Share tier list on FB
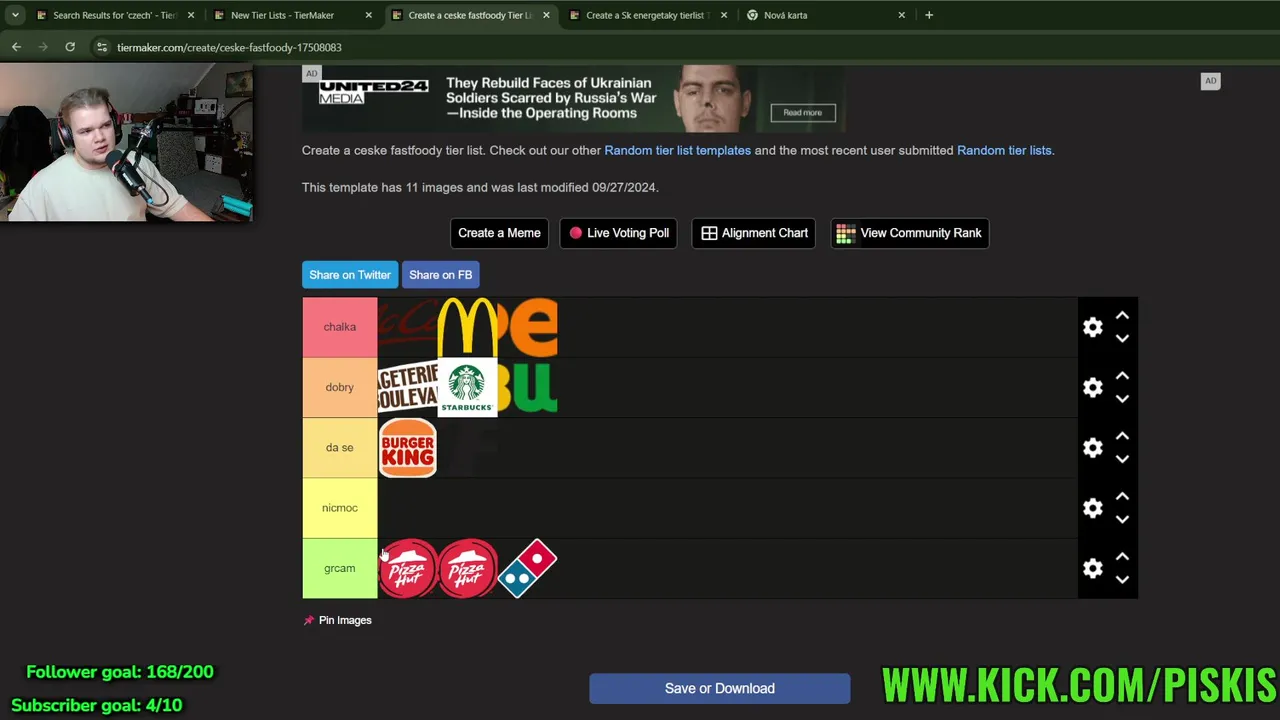This screenshot has height=720, width=1280. click(440, 275)
